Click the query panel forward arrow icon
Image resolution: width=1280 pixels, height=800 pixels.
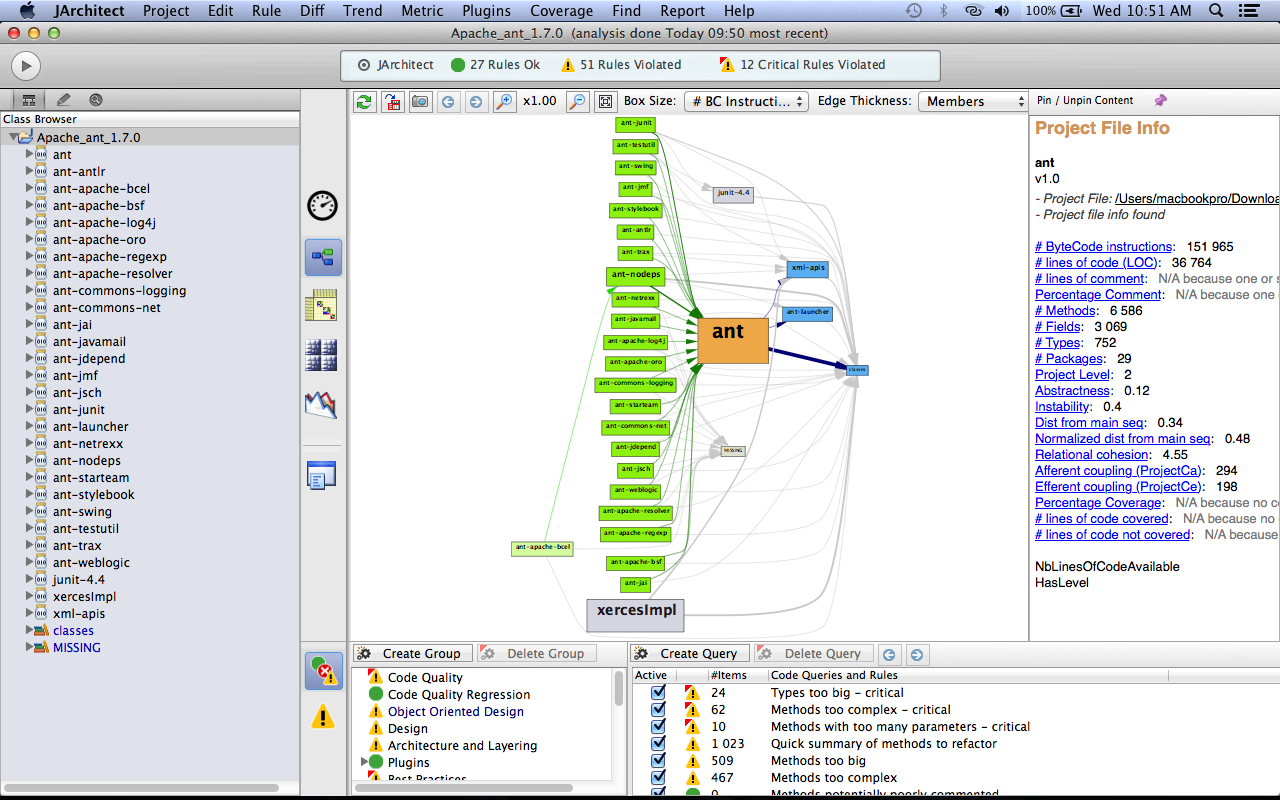coord(916,655)
